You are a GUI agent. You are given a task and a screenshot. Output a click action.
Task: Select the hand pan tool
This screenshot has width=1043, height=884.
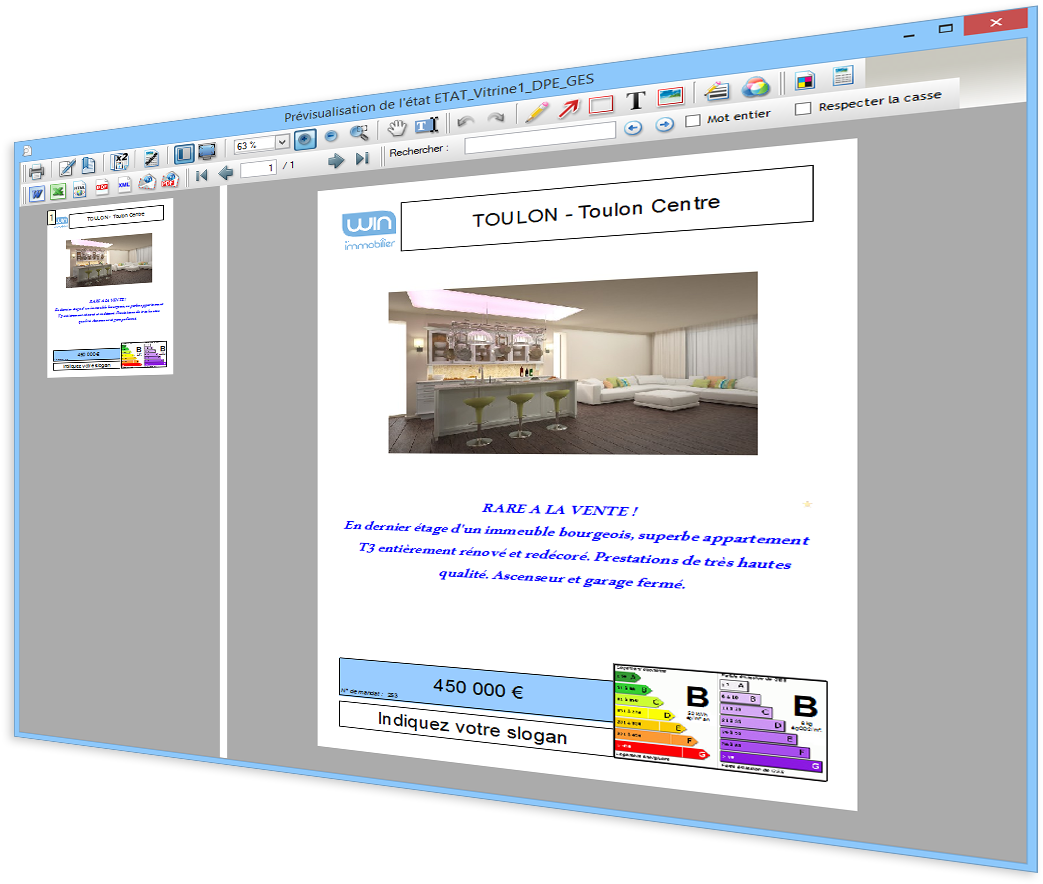(397, 127)
